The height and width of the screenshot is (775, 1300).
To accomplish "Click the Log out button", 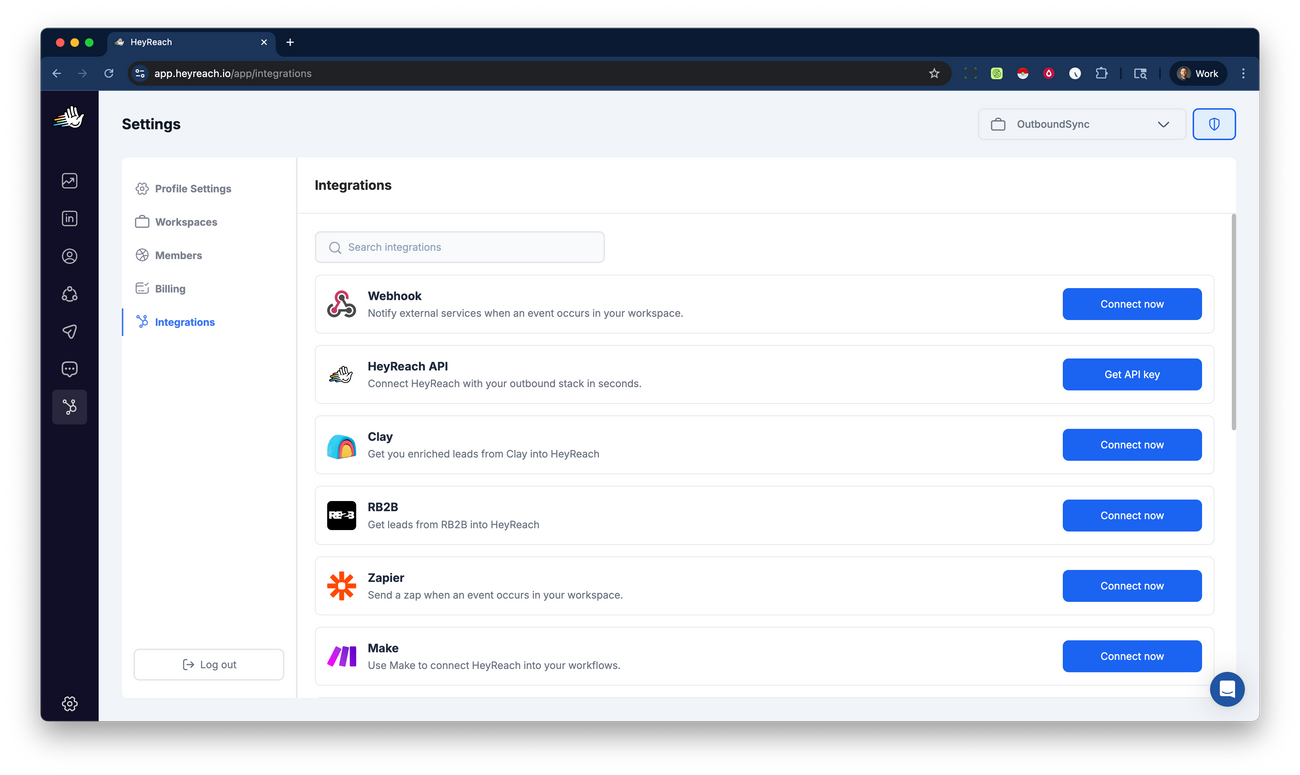I will [x=208, y=664].
